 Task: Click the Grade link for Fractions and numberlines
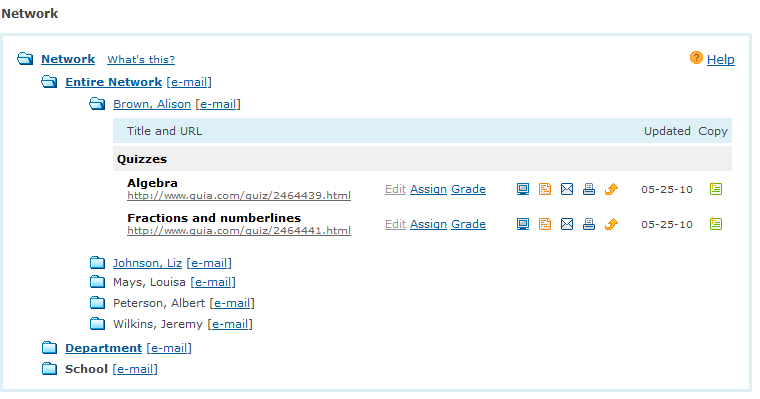468,224
